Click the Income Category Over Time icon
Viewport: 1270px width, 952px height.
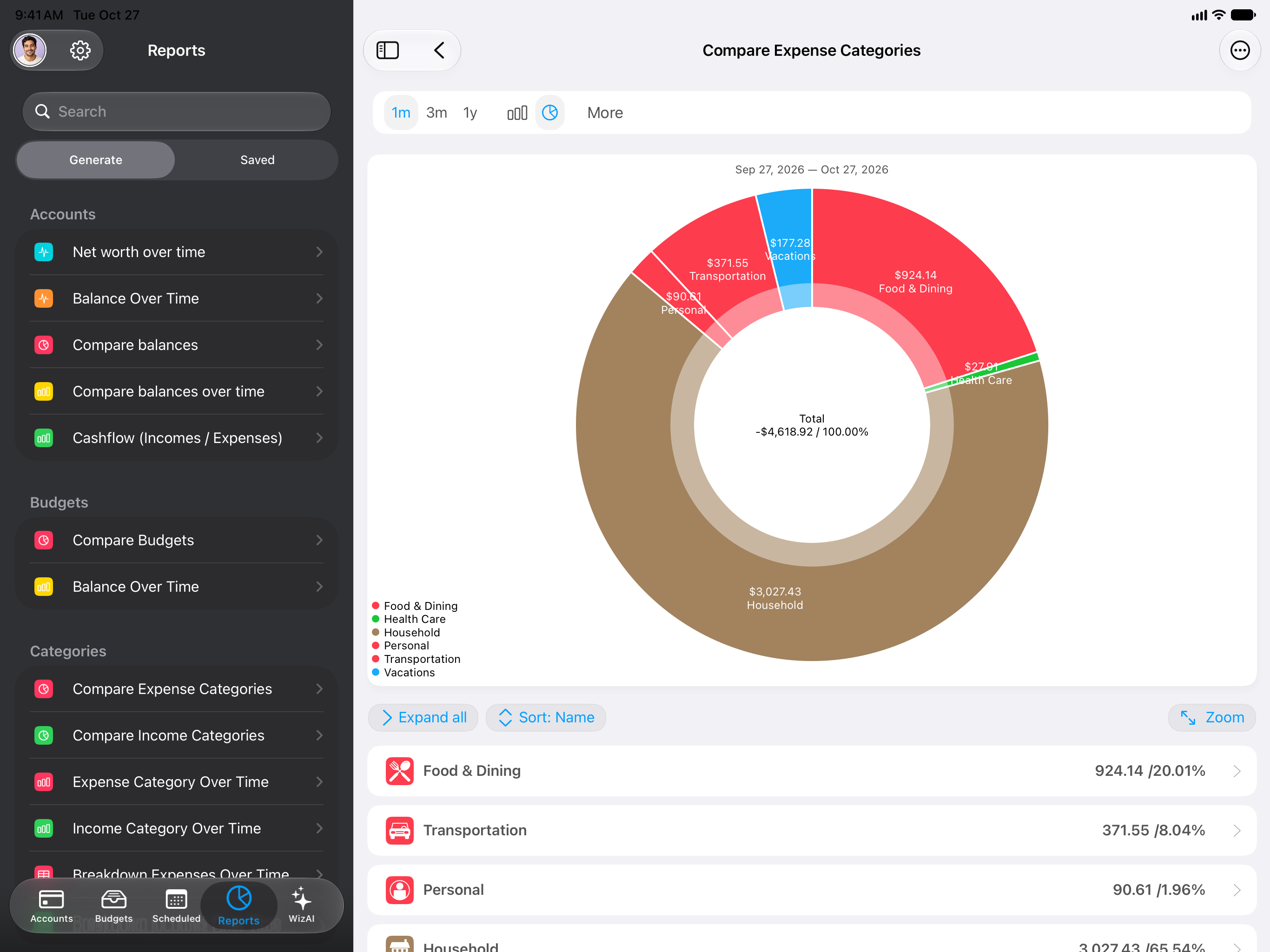click(44, 828)
